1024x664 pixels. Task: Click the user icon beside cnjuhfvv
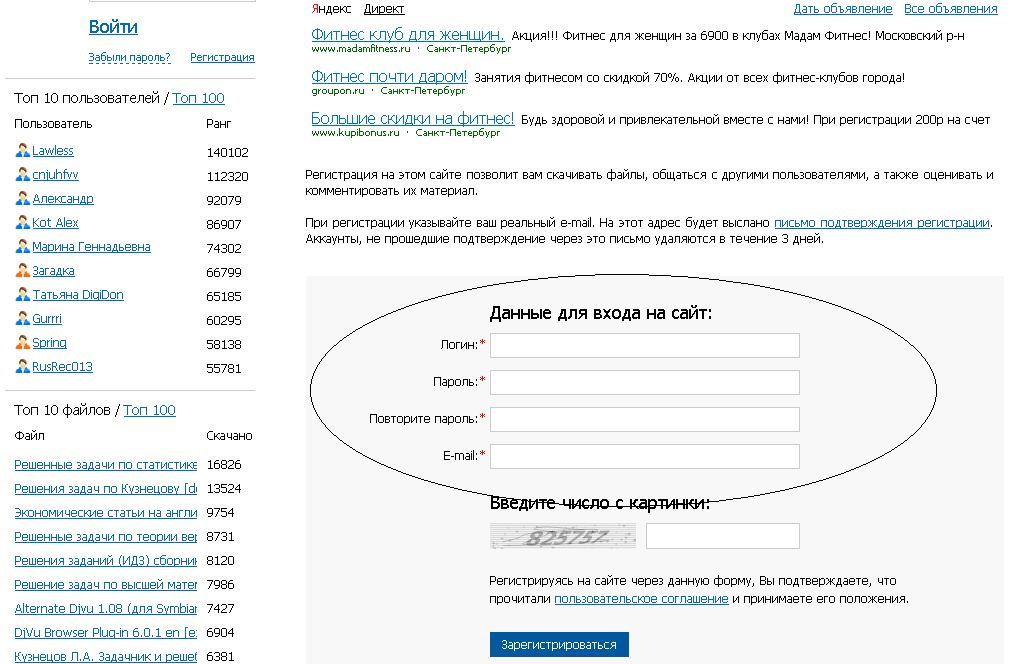[22, 174]
